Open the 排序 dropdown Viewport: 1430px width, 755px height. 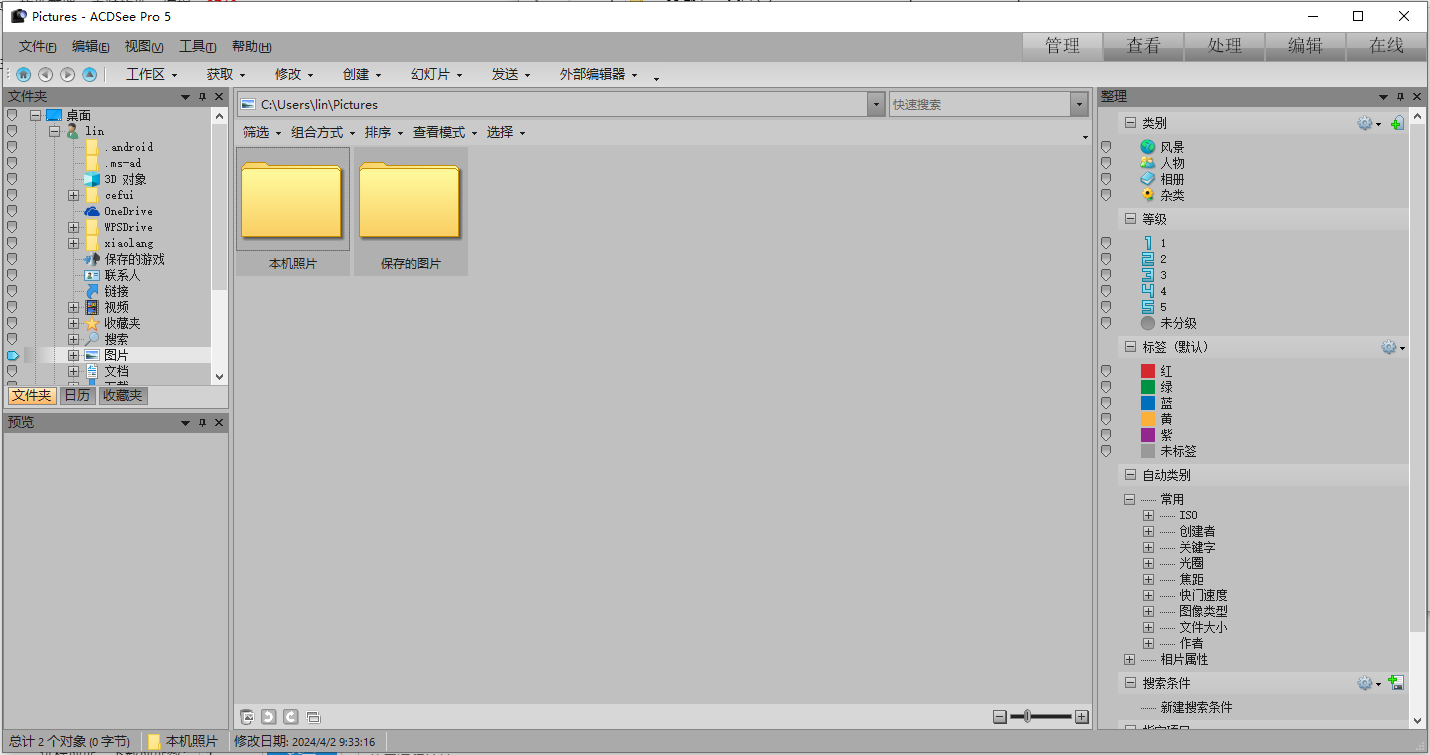(384, 132)
